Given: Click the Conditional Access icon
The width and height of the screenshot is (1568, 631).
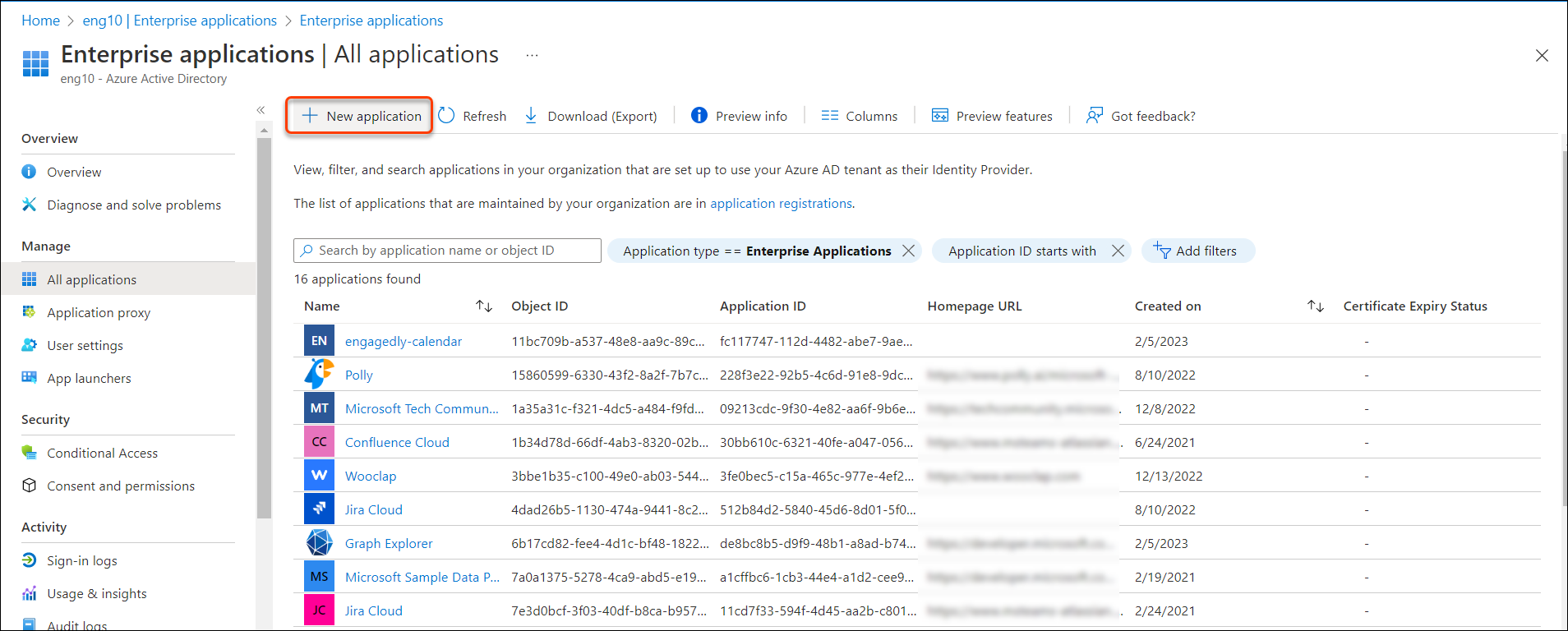Looking at the screenshot, I should pyautogui.click(x=29, y=453).
